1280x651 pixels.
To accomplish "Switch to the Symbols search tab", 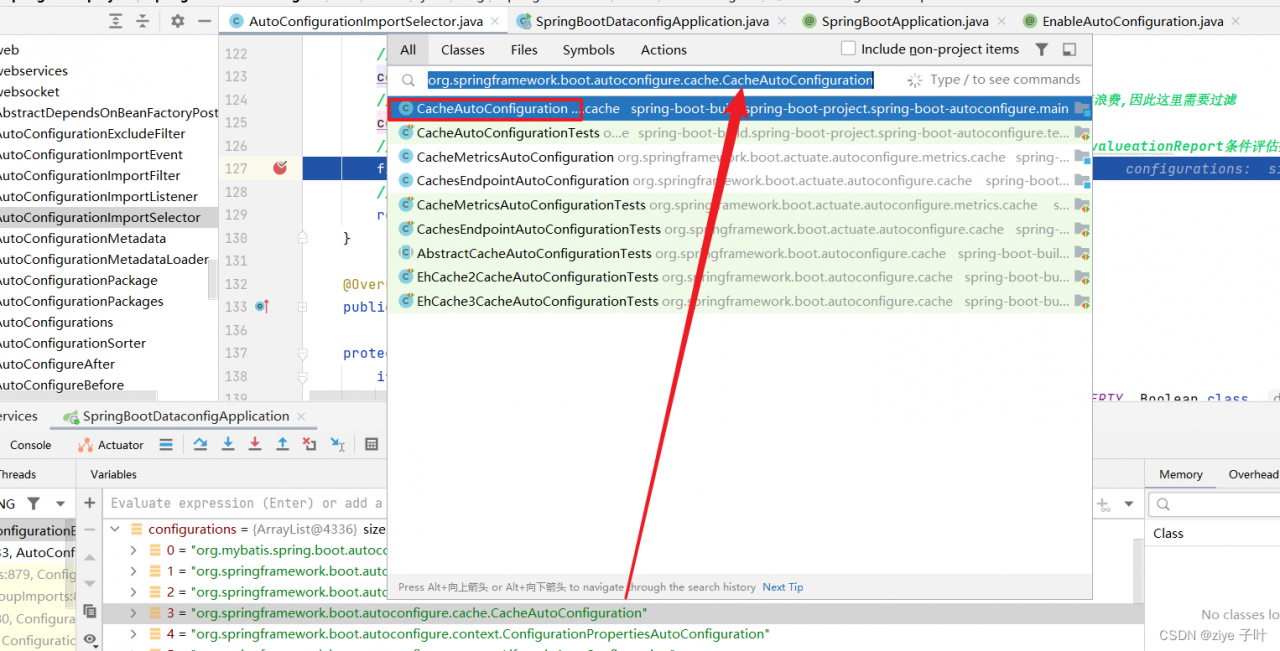I will tap(589, 50).
